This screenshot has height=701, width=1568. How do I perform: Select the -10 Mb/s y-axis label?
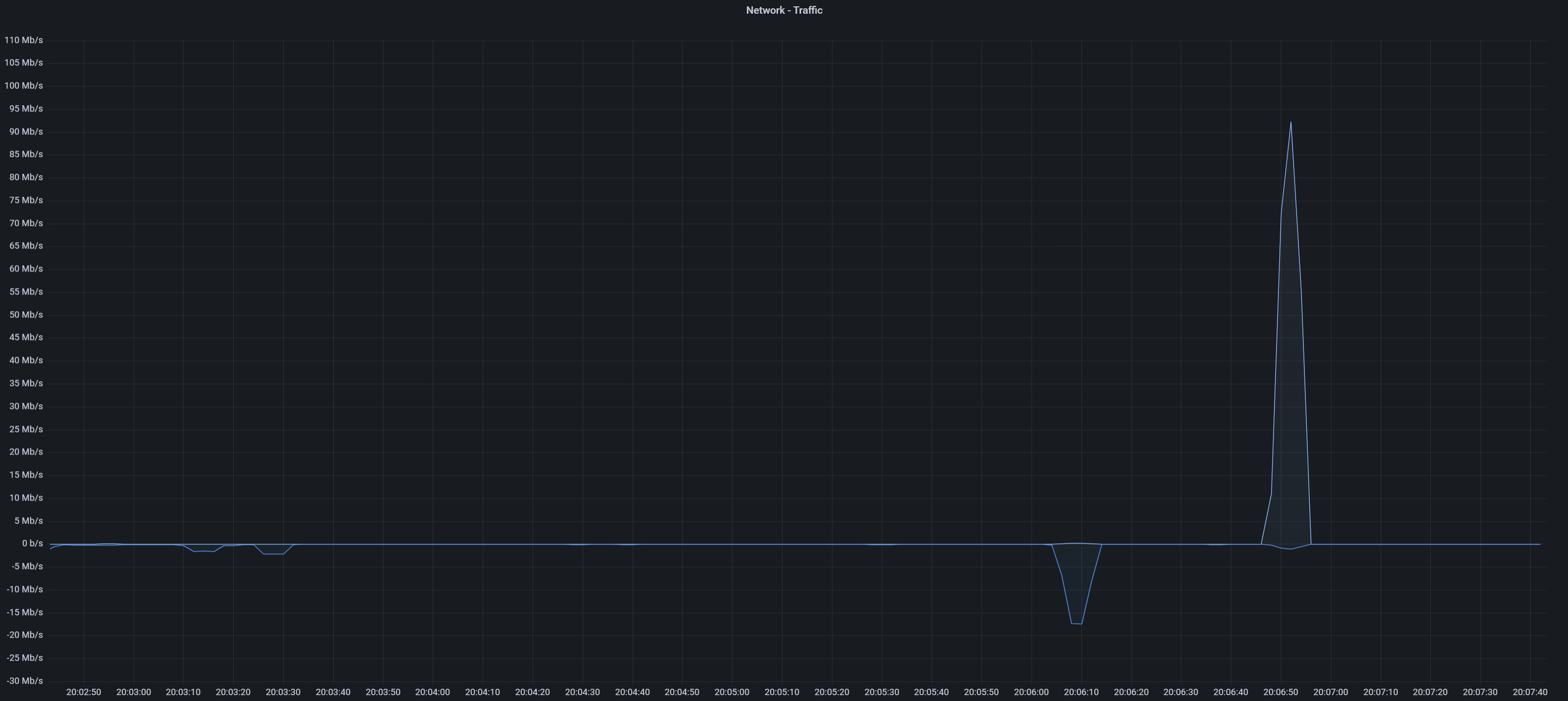point(25,589)
